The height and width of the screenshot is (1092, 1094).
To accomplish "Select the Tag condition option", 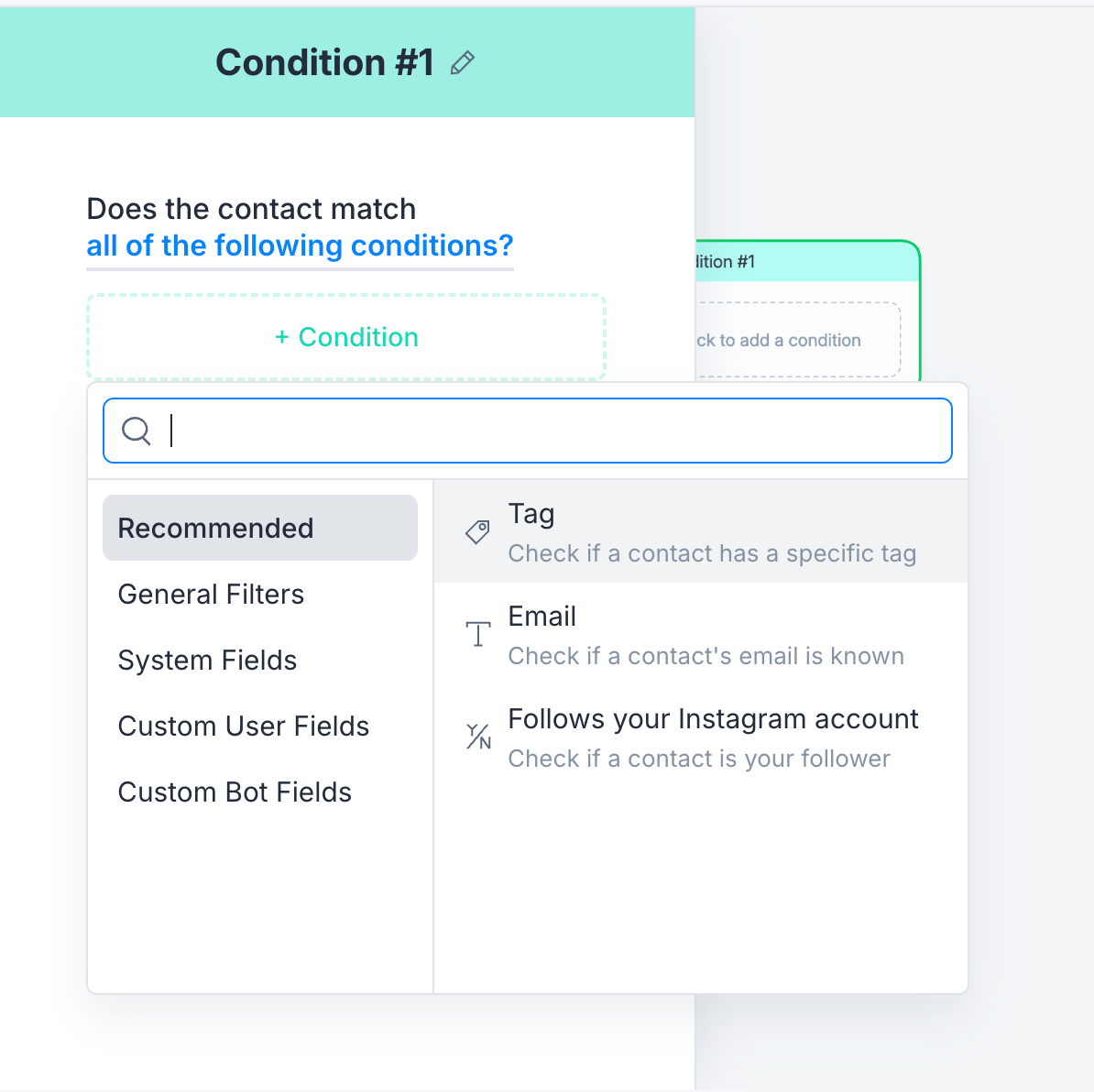I will (701, 532).
